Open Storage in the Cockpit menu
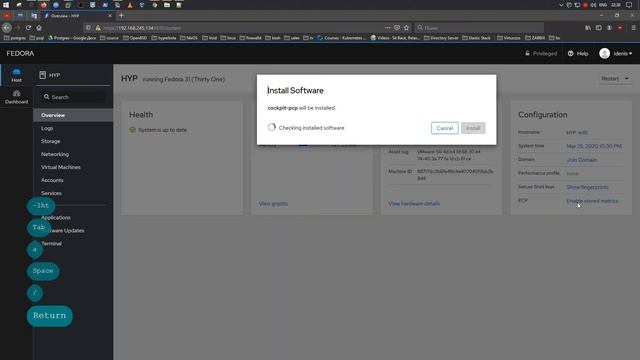This screenshot has height=360, width=640. (51, 141)
